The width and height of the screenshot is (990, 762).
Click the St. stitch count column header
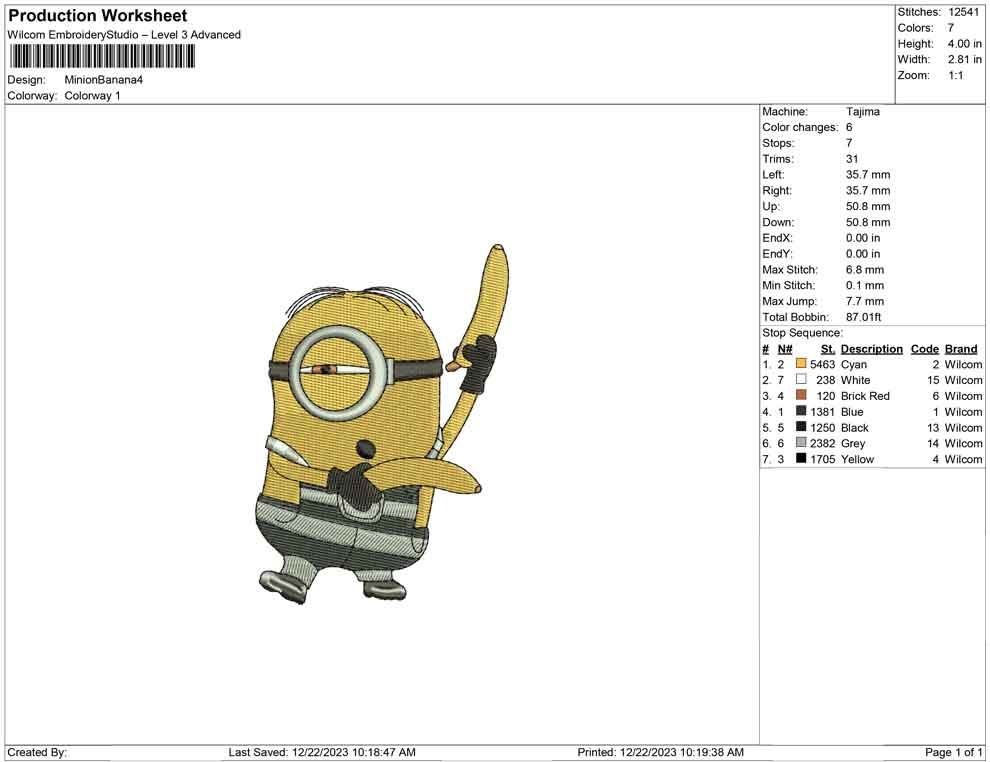point(827,349)
